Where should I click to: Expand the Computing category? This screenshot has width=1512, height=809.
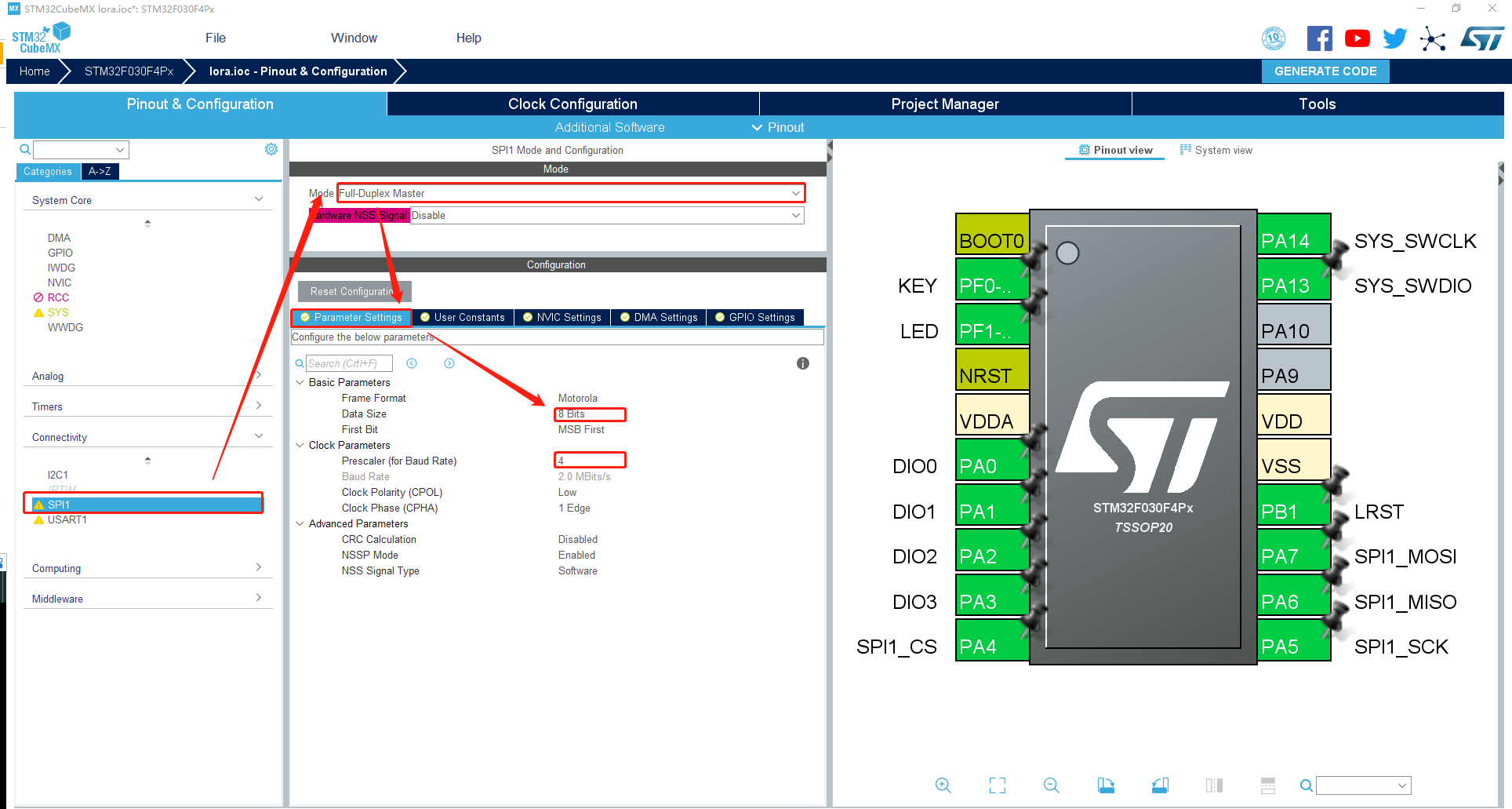(x=259, y=567)
